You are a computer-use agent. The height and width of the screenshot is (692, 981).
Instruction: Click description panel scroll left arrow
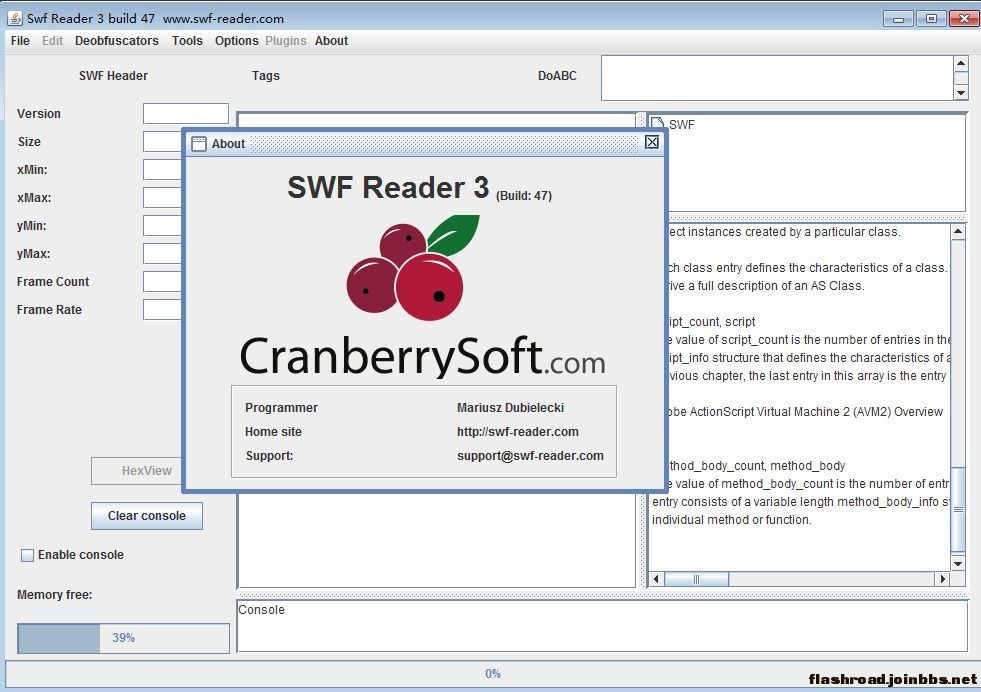656,579
